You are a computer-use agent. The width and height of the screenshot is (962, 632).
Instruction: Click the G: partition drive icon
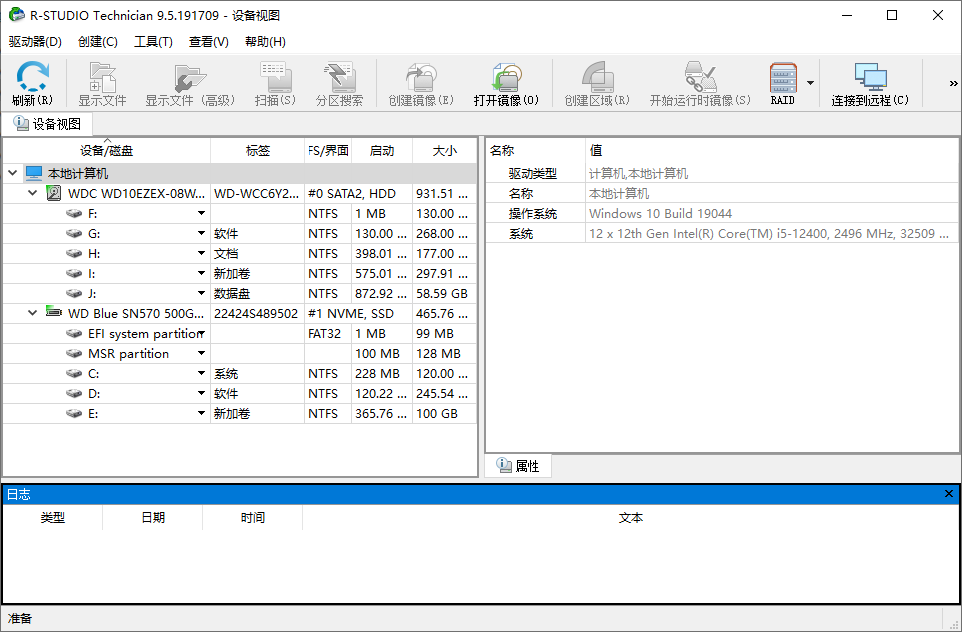(74, 234)
